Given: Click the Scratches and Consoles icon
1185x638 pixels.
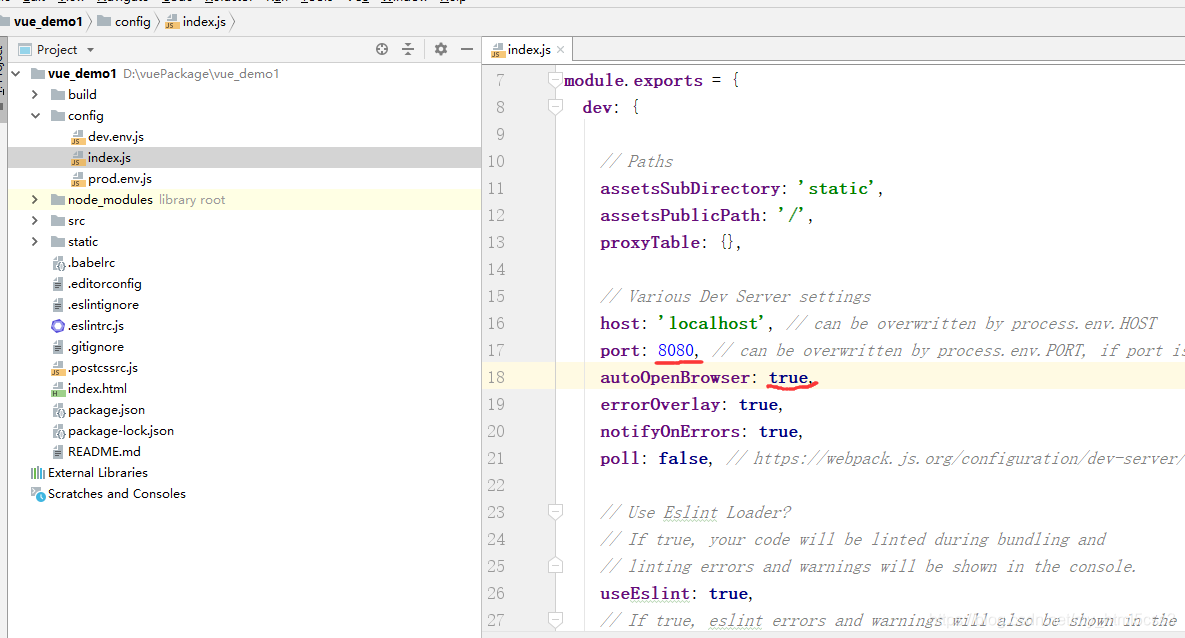Looking at the screenshot, I should 38,494.
